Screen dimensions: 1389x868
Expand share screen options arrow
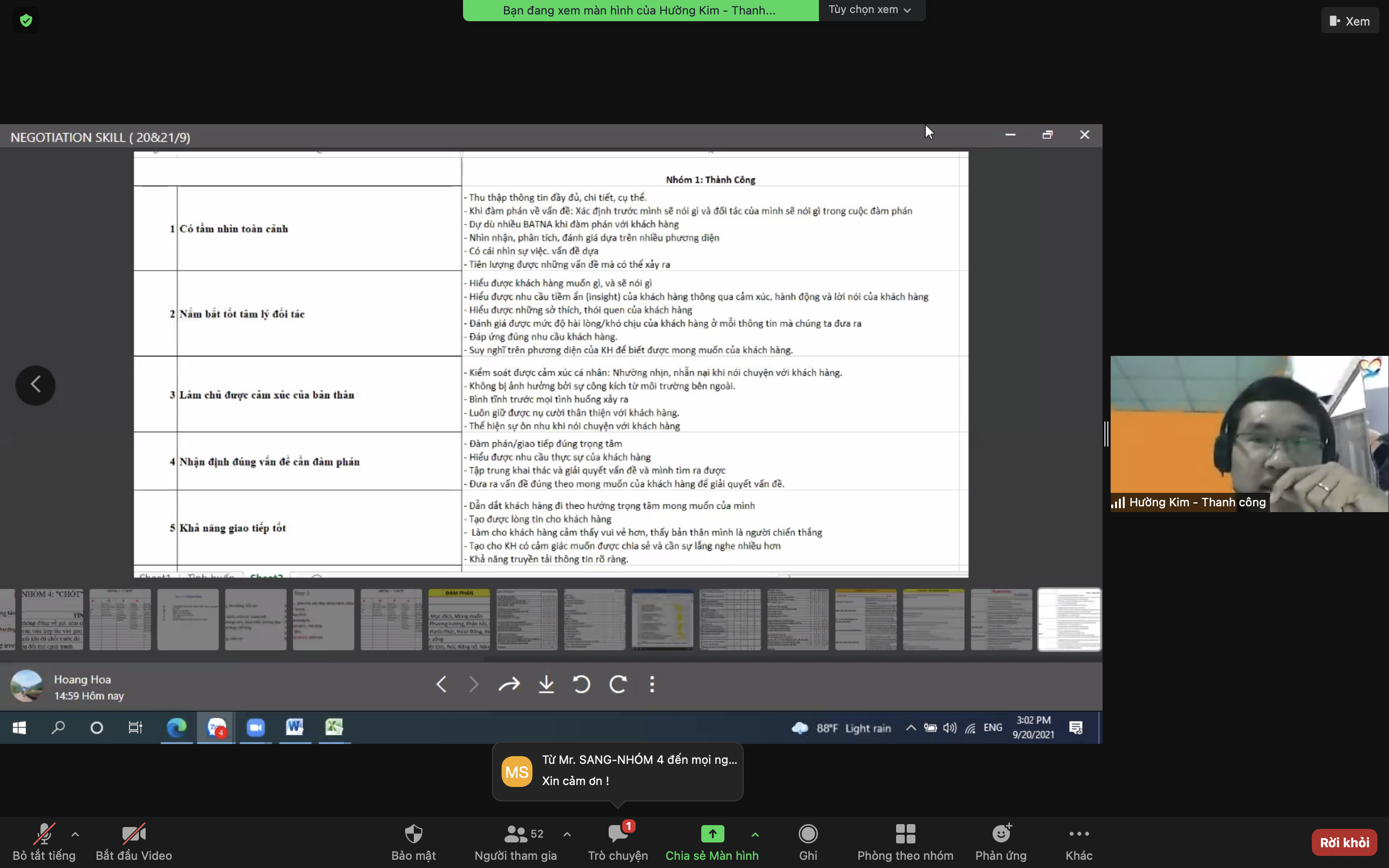755,834
